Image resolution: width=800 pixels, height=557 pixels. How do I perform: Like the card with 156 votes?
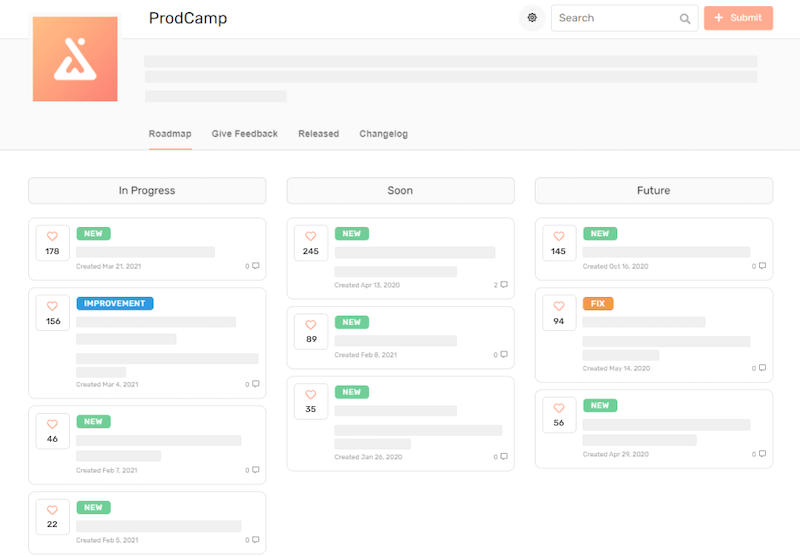[52, 313]
